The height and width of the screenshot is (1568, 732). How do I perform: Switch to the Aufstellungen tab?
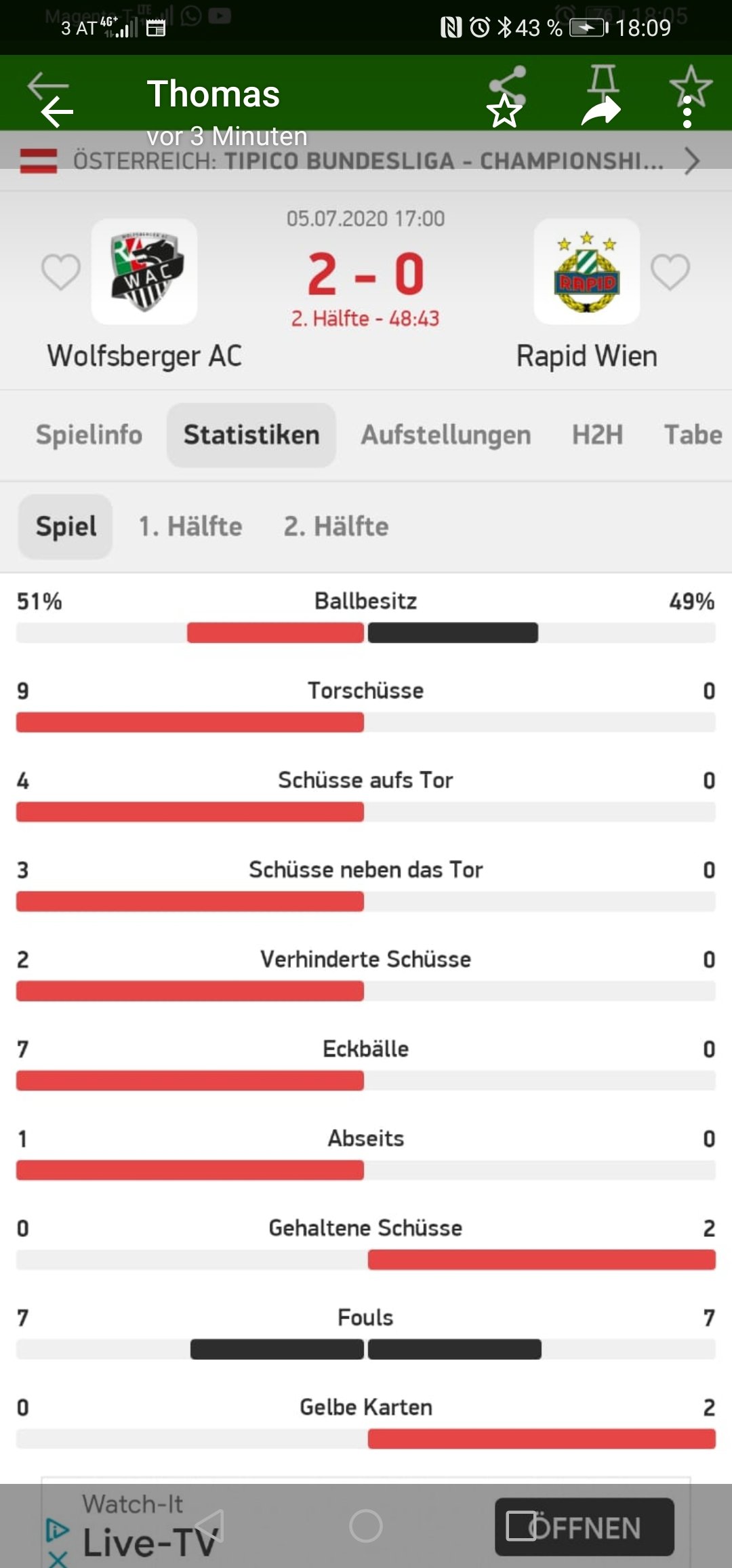446,435
